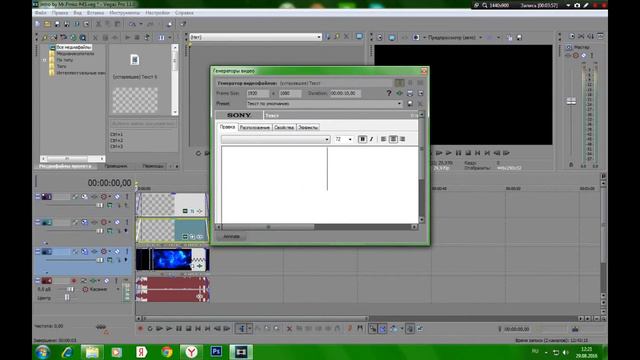Open the Файл menu
Viewport: 640px width, 360px height.
tap(40, 13)
